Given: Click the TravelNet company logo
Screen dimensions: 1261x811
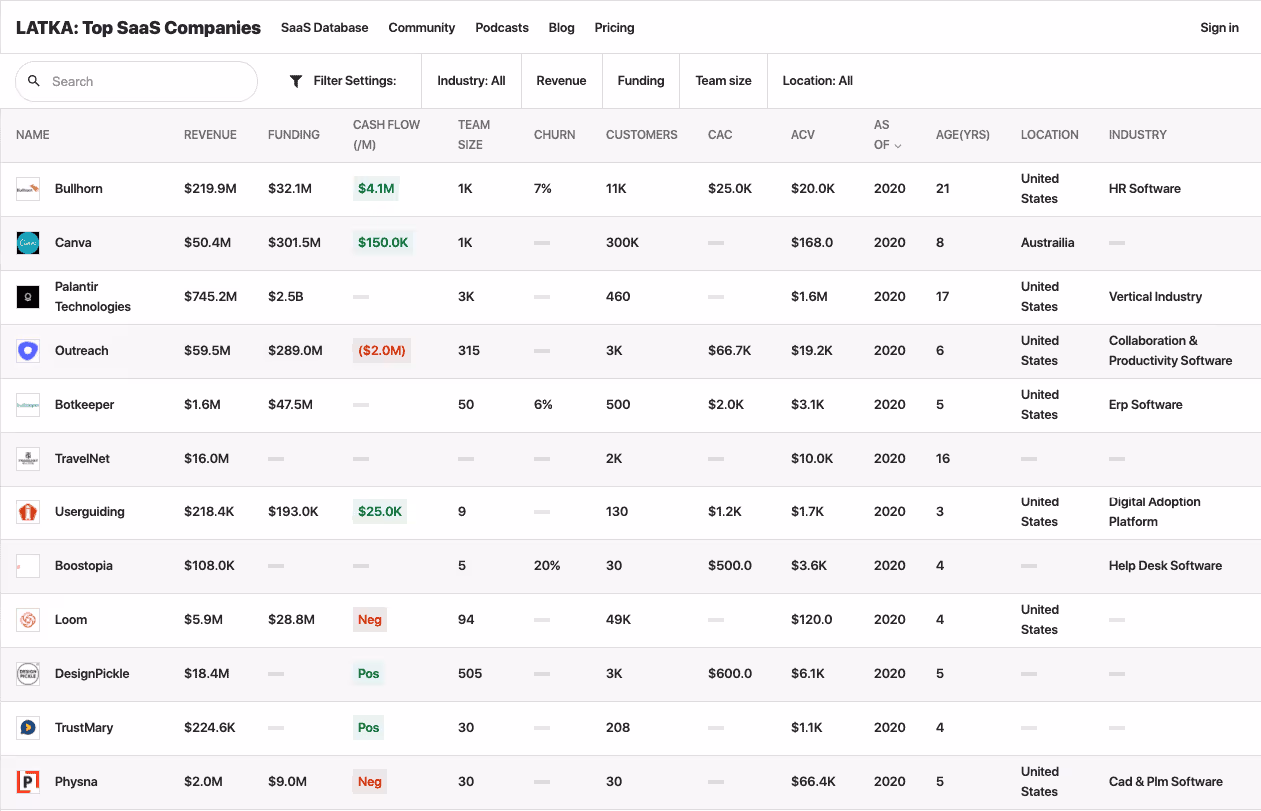Looking at the screenshot, I should (x=28, y=459).
